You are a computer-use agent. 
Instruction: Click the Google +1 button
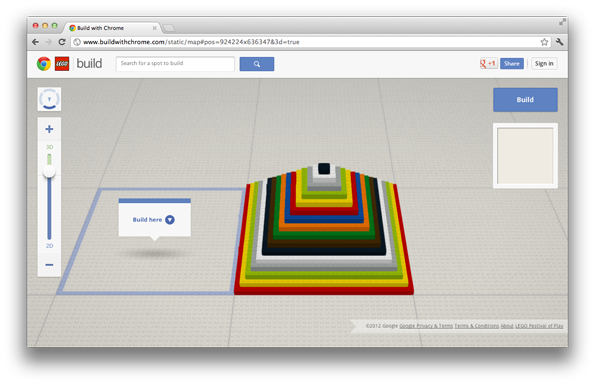tap(488, 63)
